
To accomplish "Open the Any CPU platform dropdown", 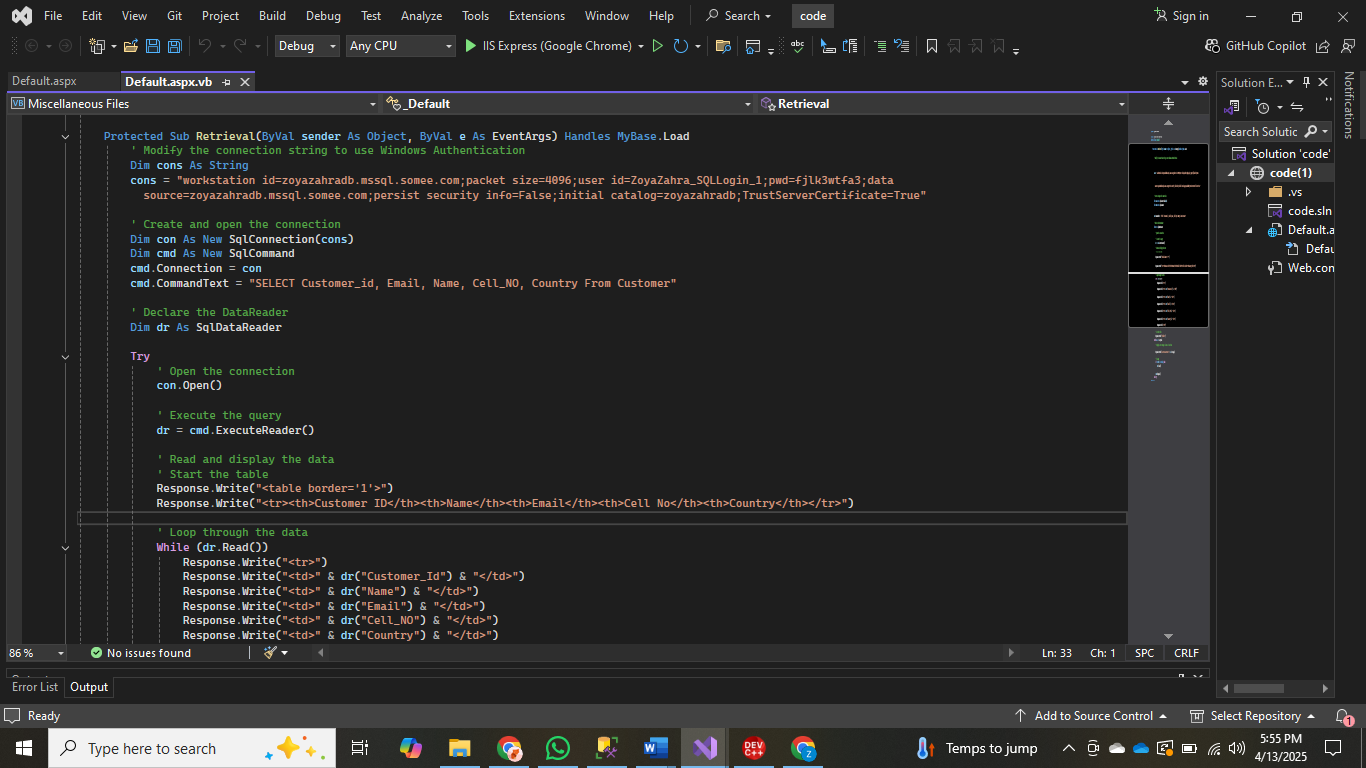I will coord(401,46).
